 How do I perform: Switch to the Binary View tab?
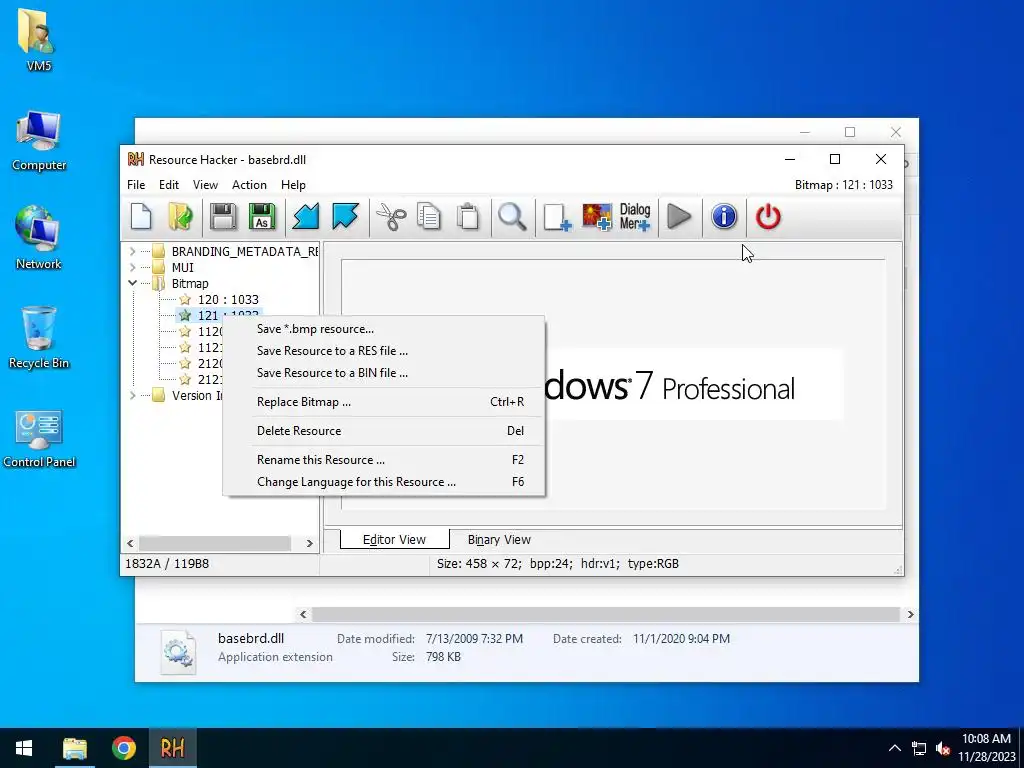(499, 539)
